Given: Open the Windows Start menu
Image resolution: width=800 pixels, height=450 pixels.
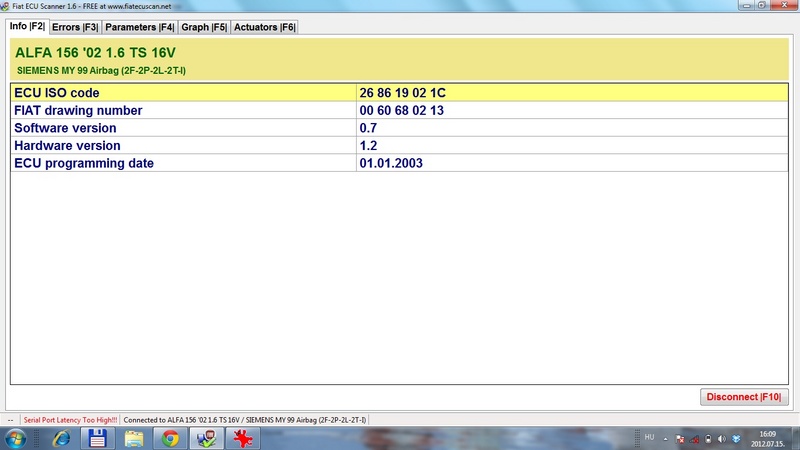Looking at the screenshot, I should (19, 438).
